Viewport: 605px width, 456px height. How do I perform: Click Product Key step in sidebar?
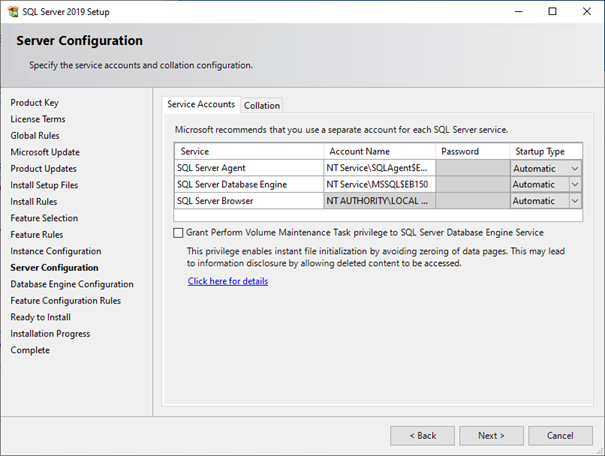pos(34,103)
